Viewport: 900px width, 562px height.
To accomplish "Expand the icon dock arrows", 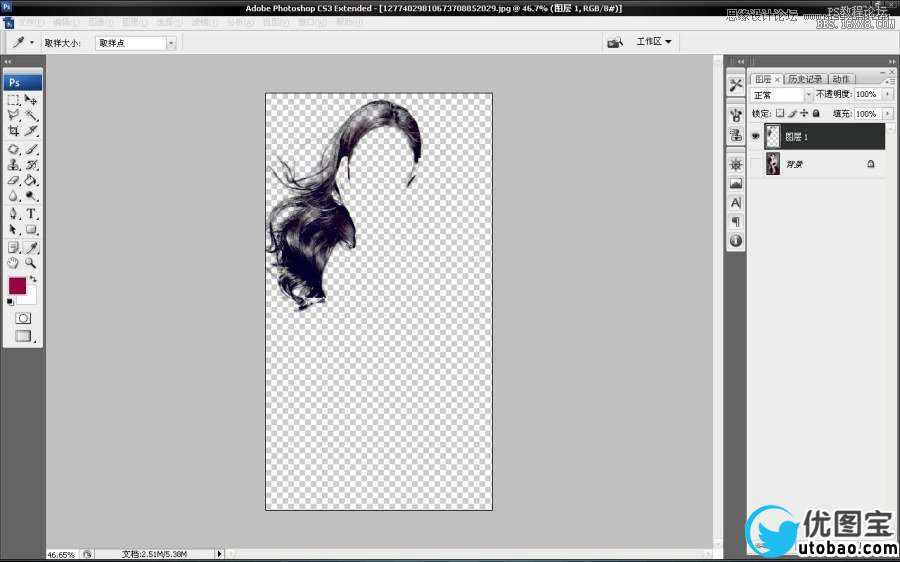I will 741,61.
